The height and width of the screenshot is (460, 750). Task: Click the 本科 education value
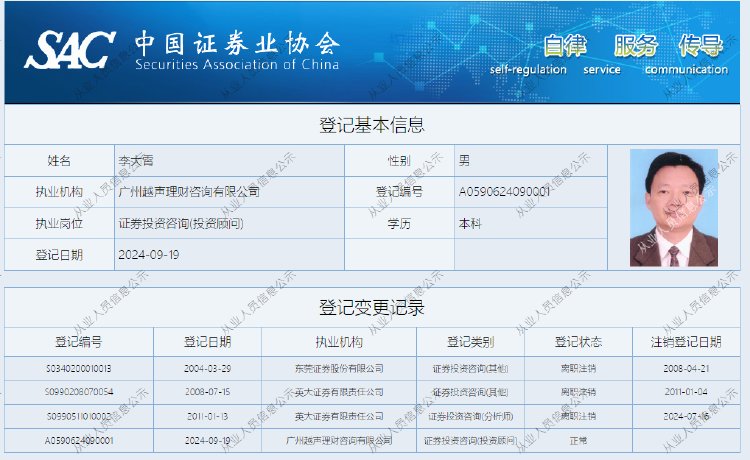[470, 223]
